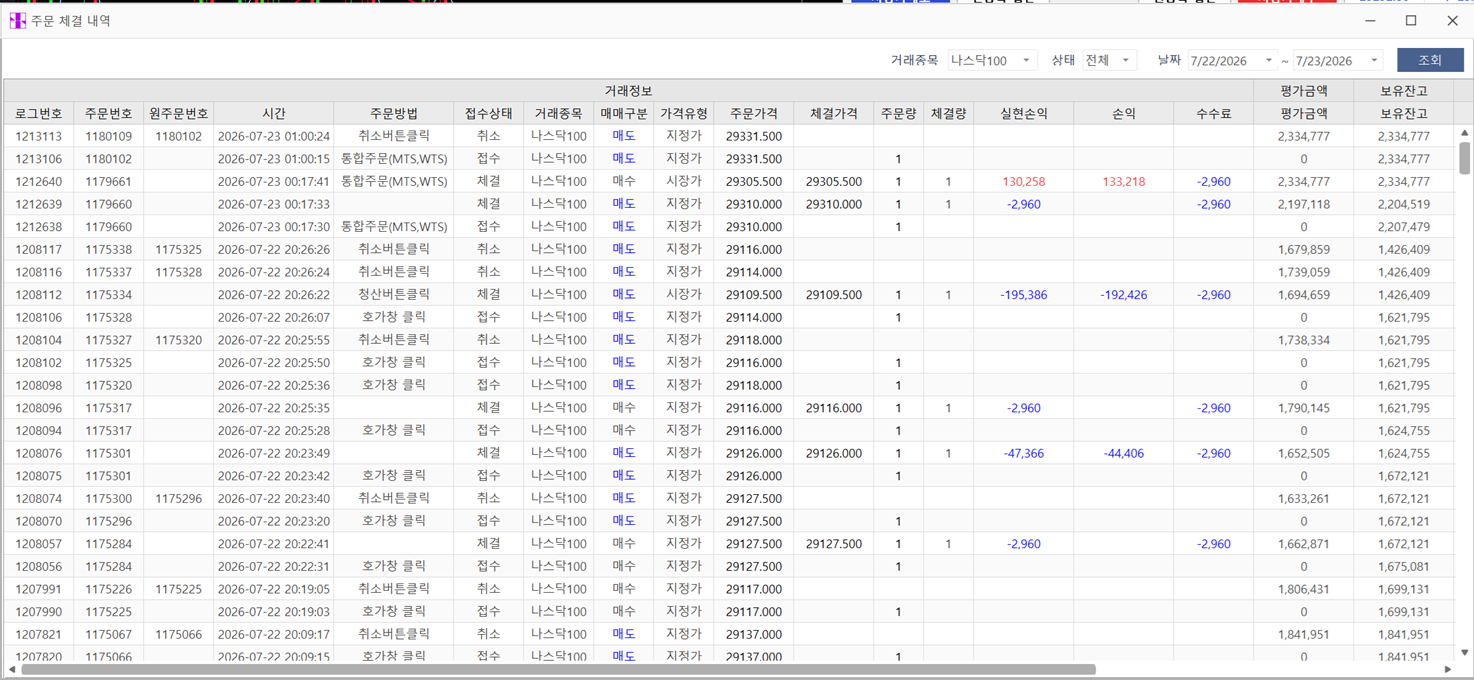Click horizontal scrollbar right arrow
This screenshot has height=680, width=1474.
pyautogui.click(x=1447, y=669)
